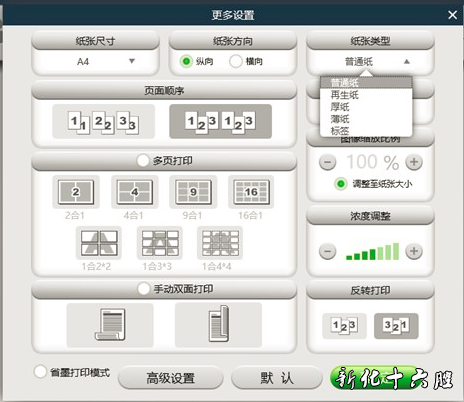Choose 4合1 multi-page layout
The image size is (464, 402).
[135, 192]
